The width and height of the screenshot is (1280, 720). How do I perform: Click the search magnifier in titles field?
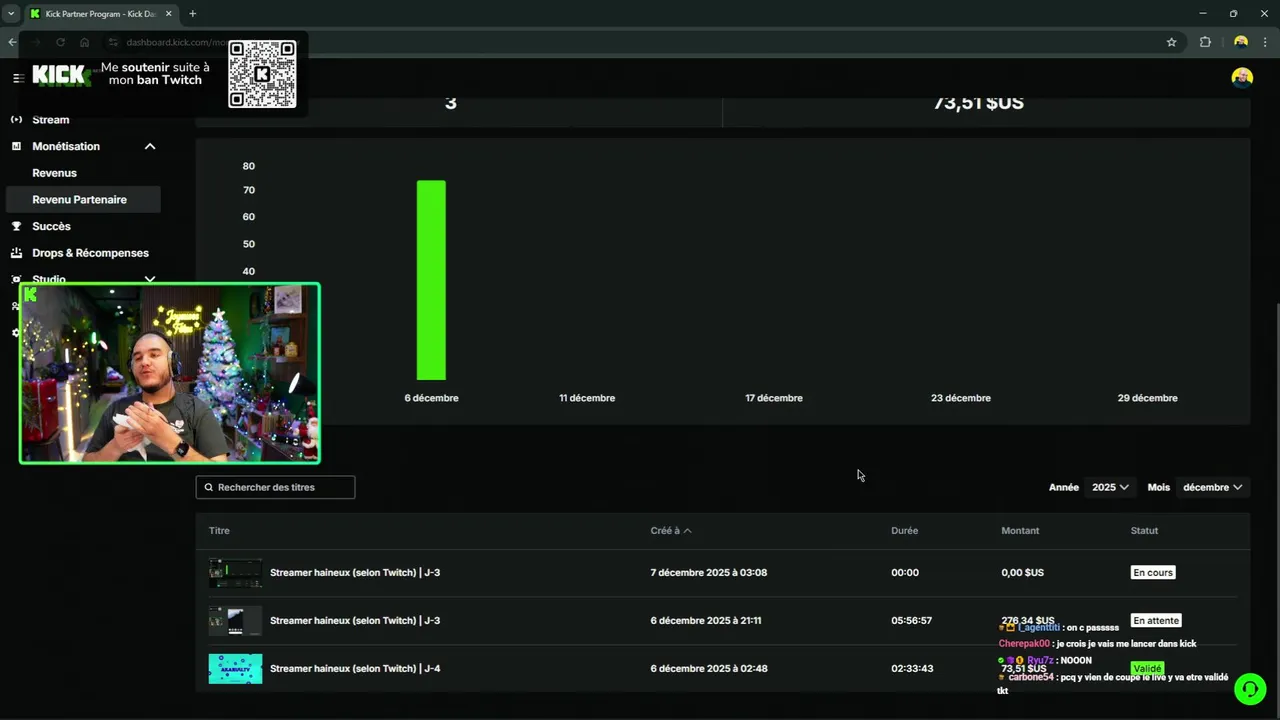point(208,487)
